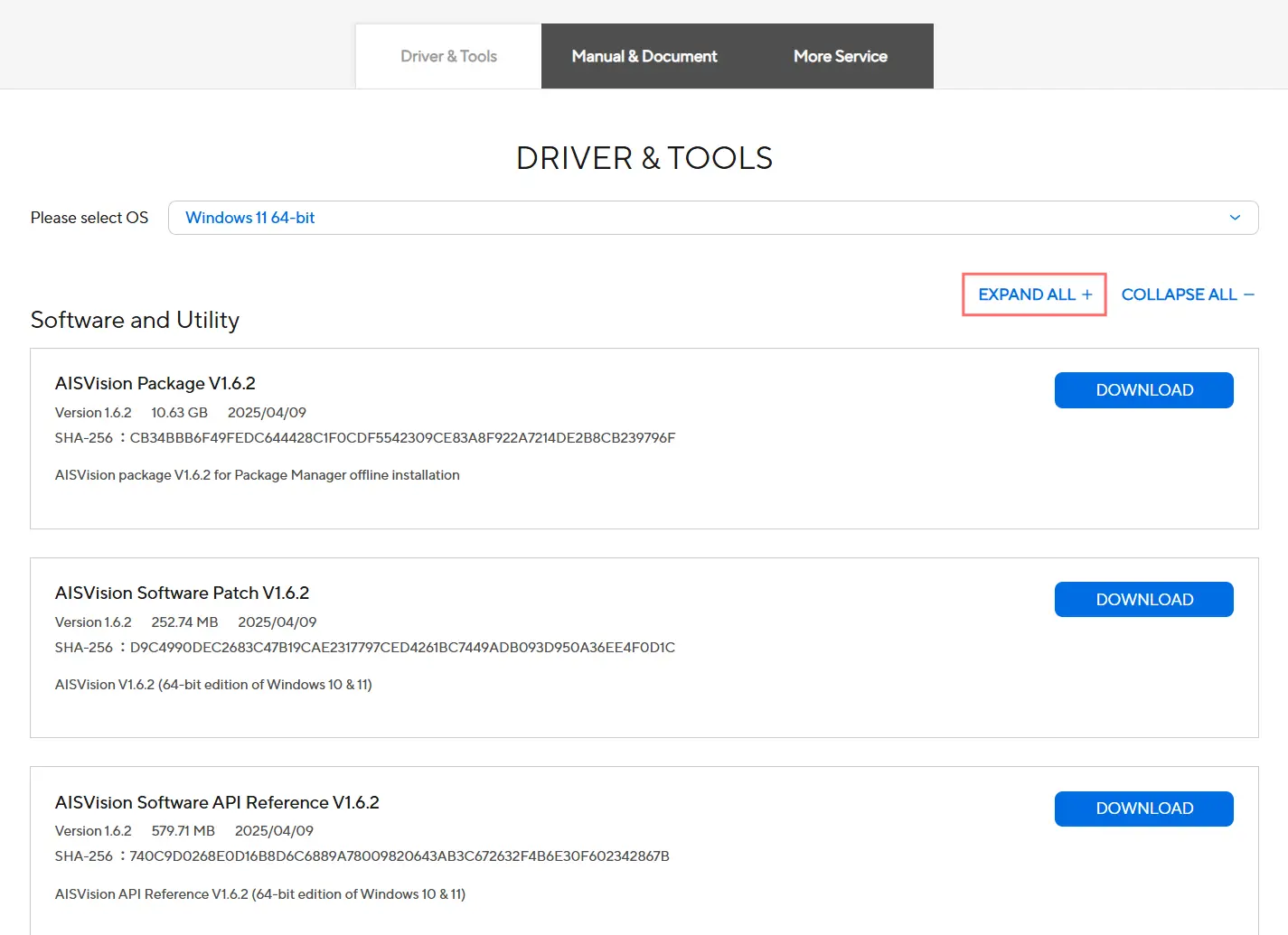Download AISVision Software API Reference V1.6.2
The width and height of the screenshot is (1288, 935).
(1144, 809)
